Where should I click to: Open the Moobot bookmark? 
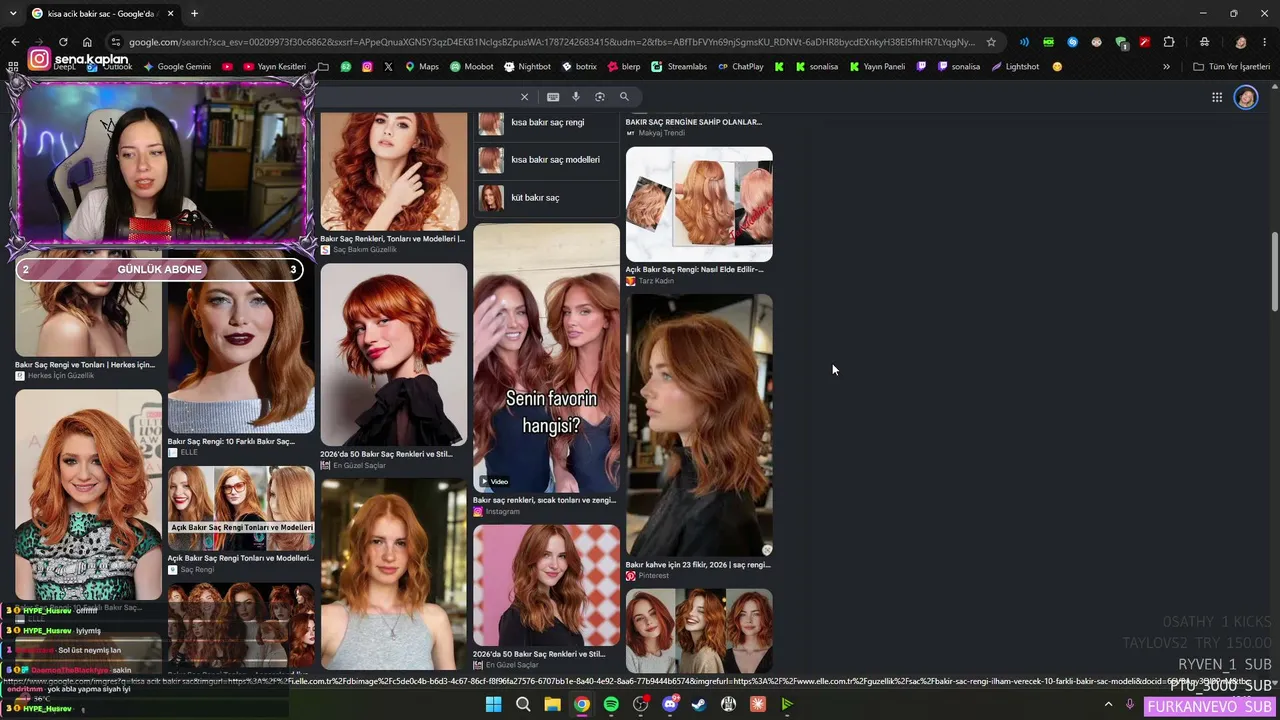pos(471,67)
